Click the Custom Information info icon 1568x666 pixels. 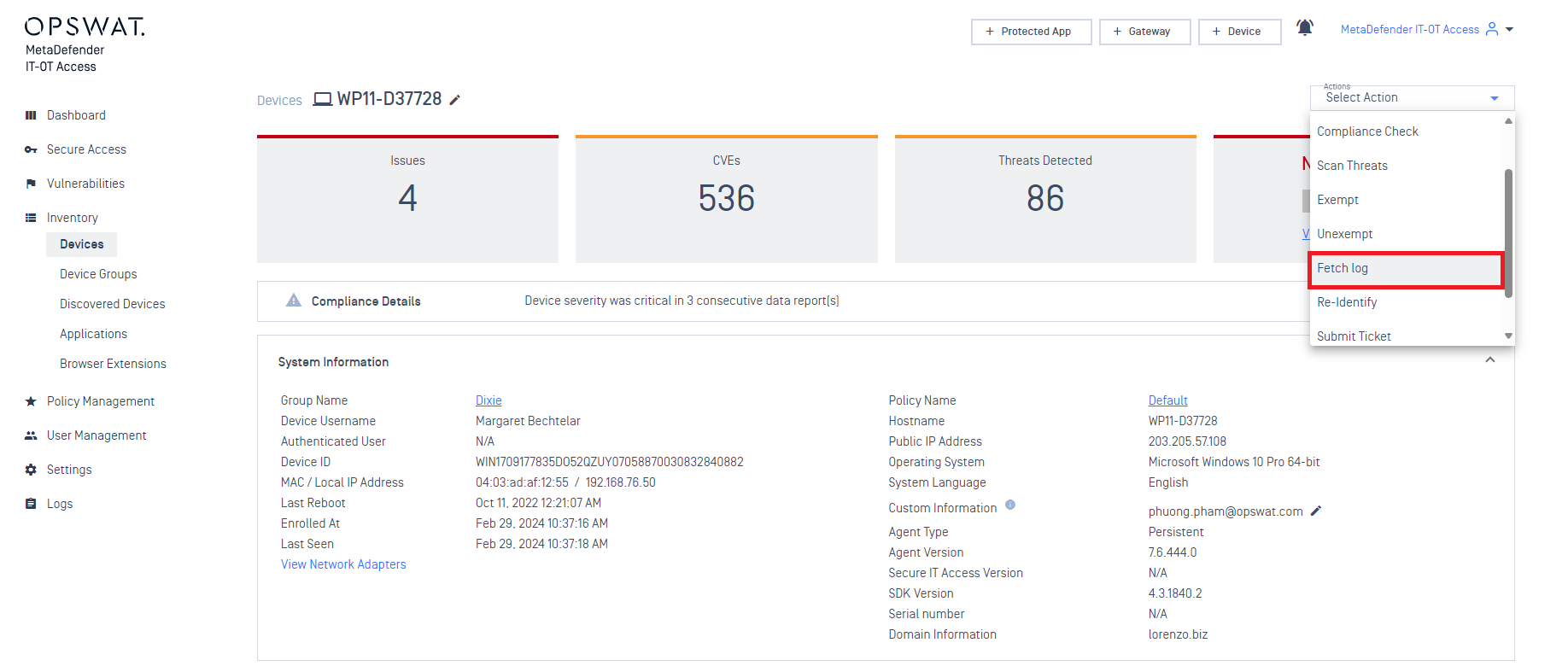pyautogui.click(x=1010, y=505)
